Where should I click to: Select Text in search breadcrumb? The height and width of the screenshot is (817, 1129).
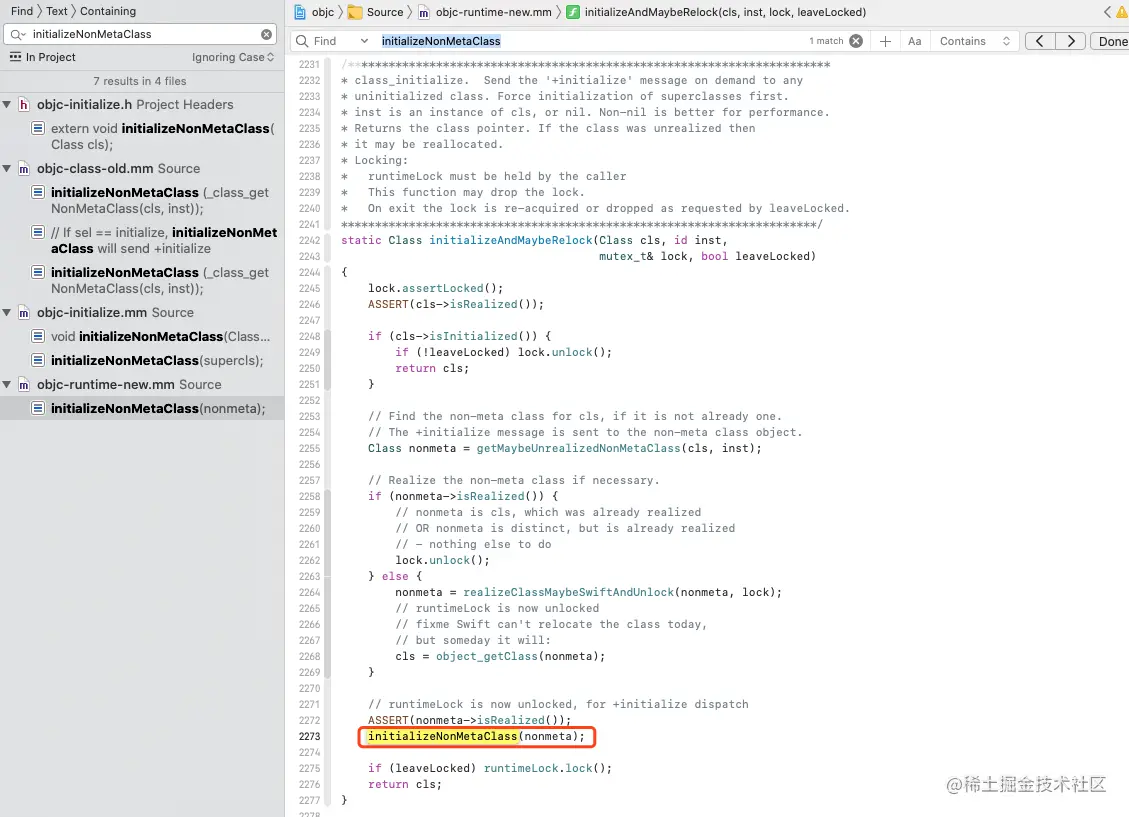(56, 11)
